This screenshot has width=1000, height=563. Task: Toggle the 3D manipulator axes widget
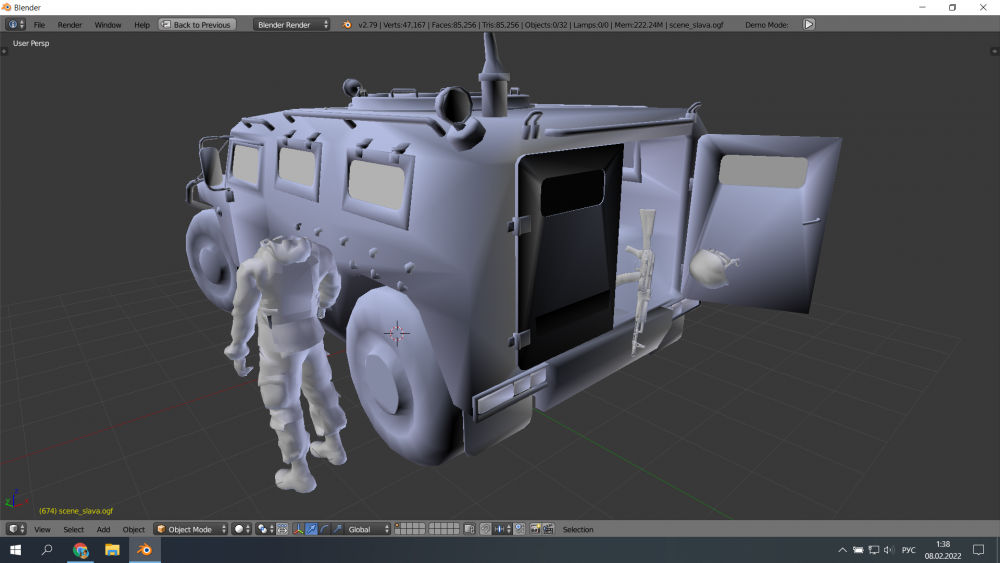[298, 529]
